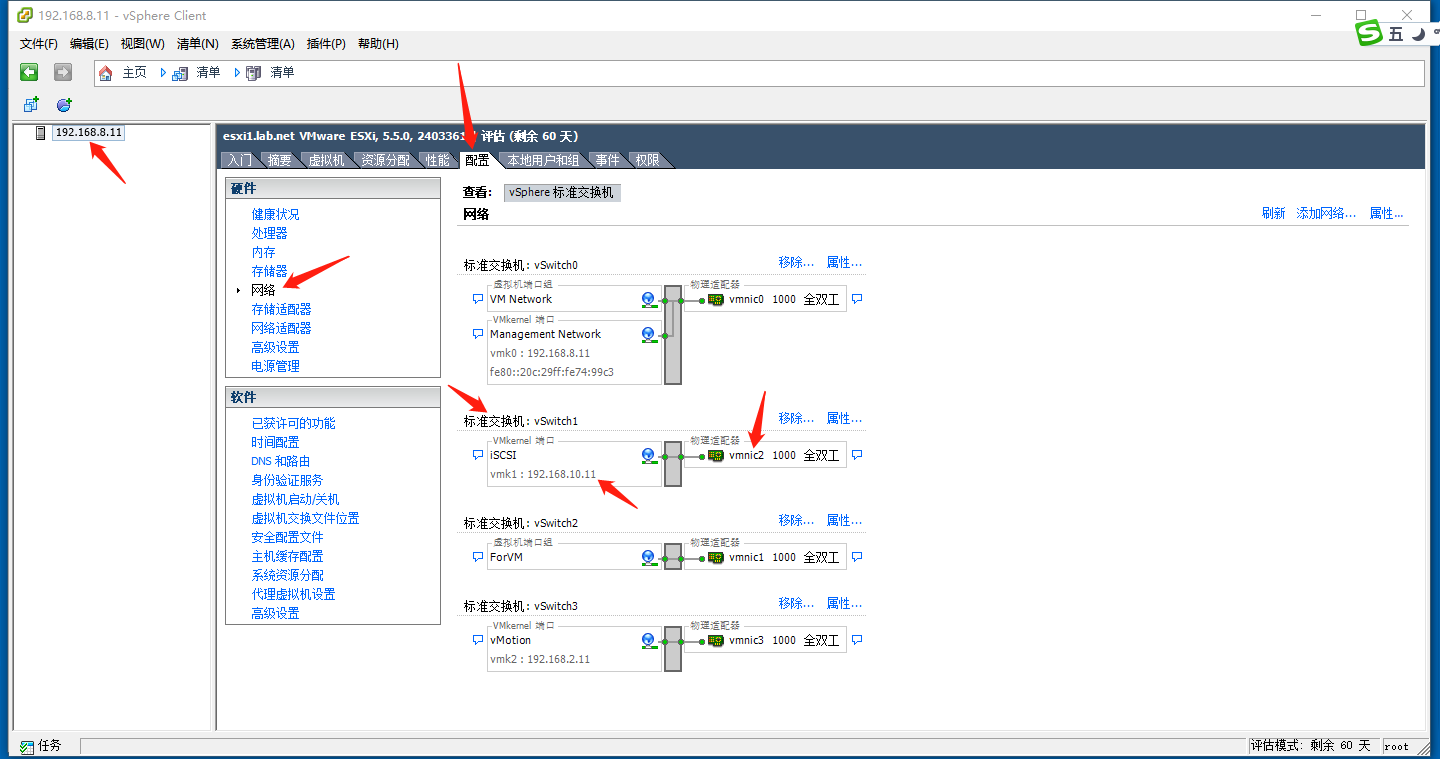Switch to the 权限 tab
Viewport: 1440px width, 759px height.
coord(647,160)
